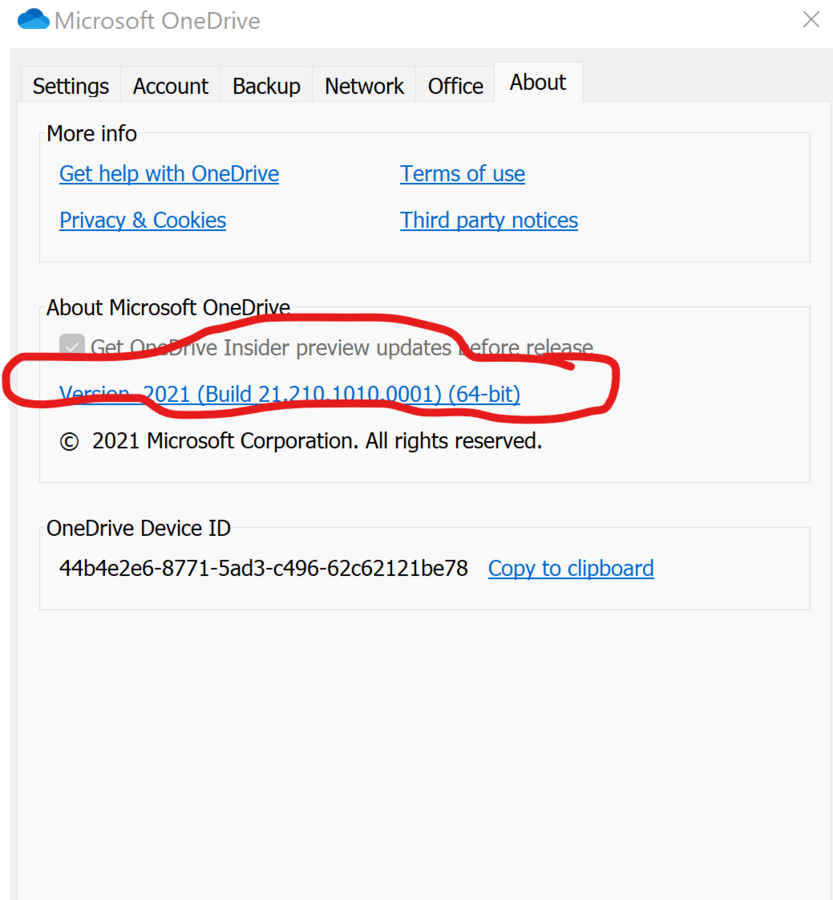Screen dimensions: 833x900
Task: Click the Version 2021 build number link
Action: coord(289,394)
